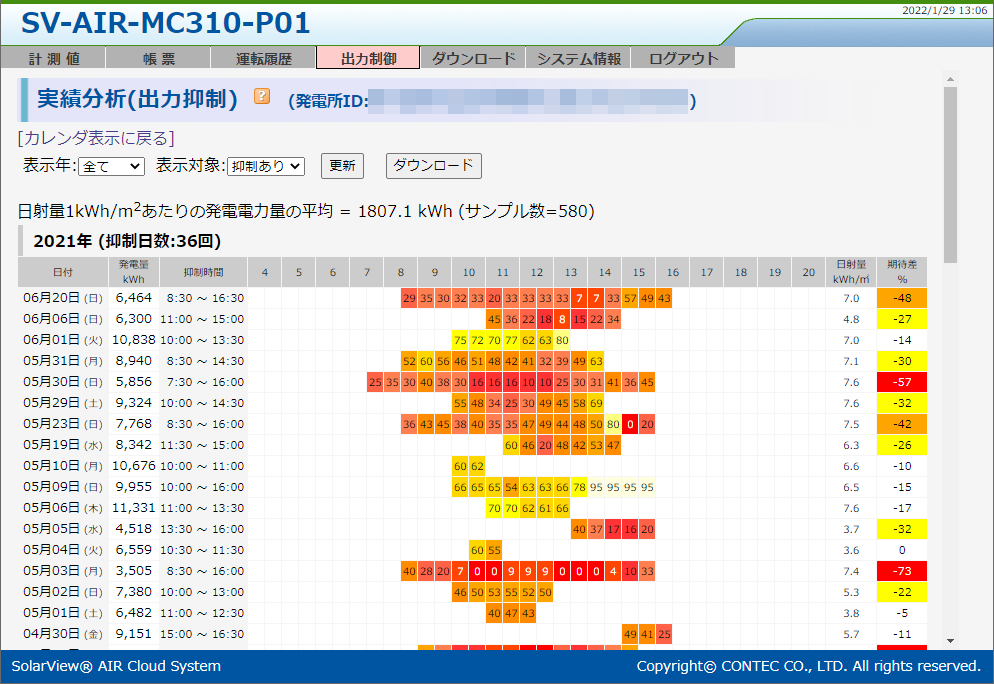
Task: Click the scrollbar down arrow
Action: 949,640
